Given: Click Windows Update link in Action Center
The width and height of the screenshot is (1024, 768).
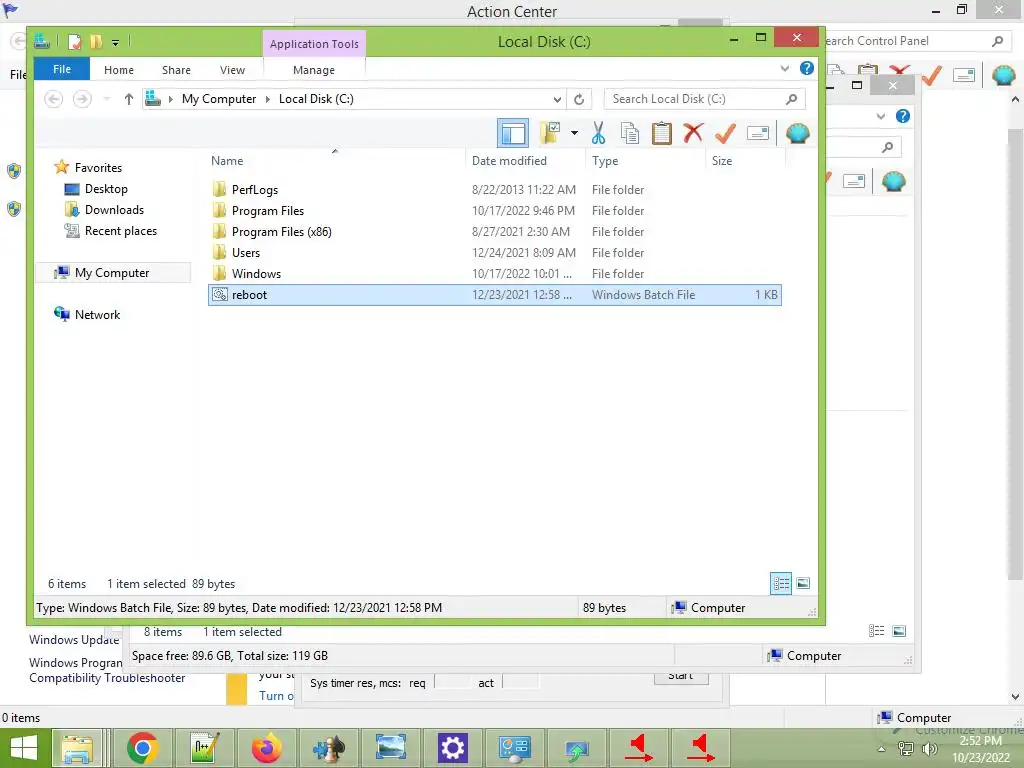Looking at the screenshot, I should click(74, 640).
